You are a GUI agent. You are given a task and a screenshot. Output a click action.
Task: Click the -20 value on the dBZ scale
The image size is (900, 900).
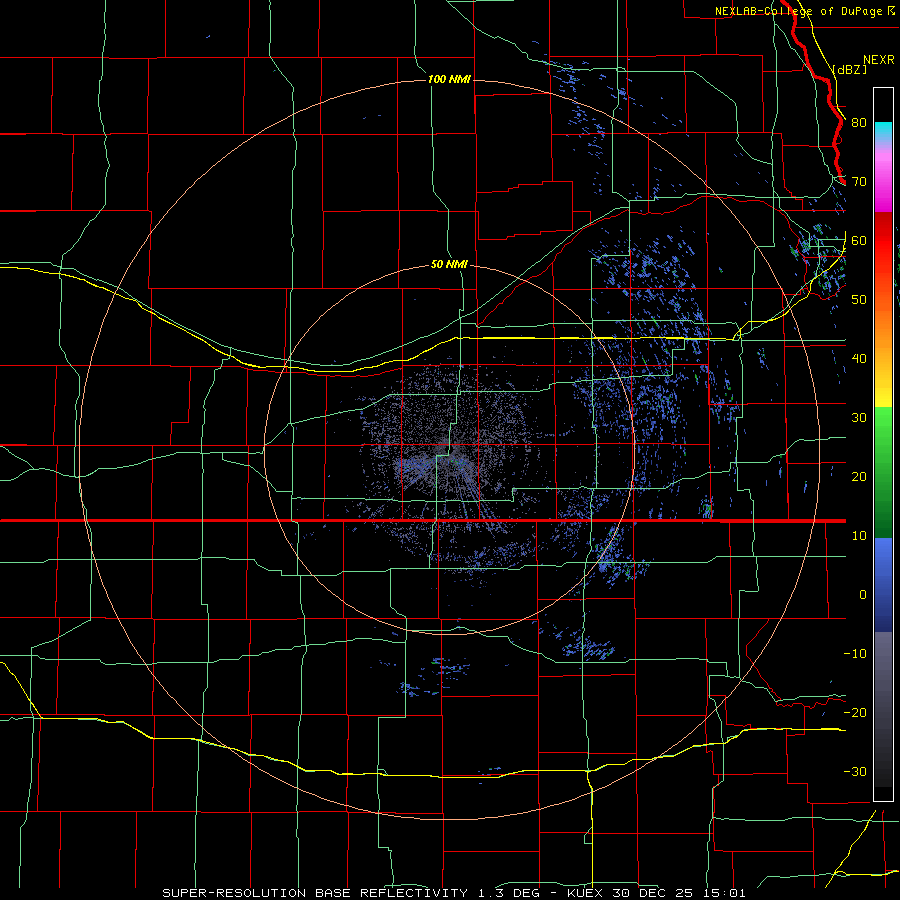855,713
